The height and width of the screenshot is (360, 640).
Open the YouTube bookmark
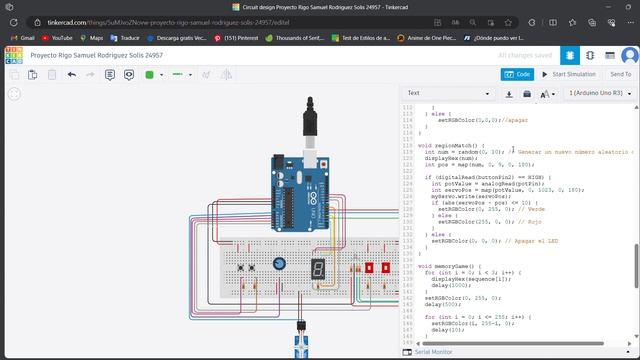click(x=57, y=38)
